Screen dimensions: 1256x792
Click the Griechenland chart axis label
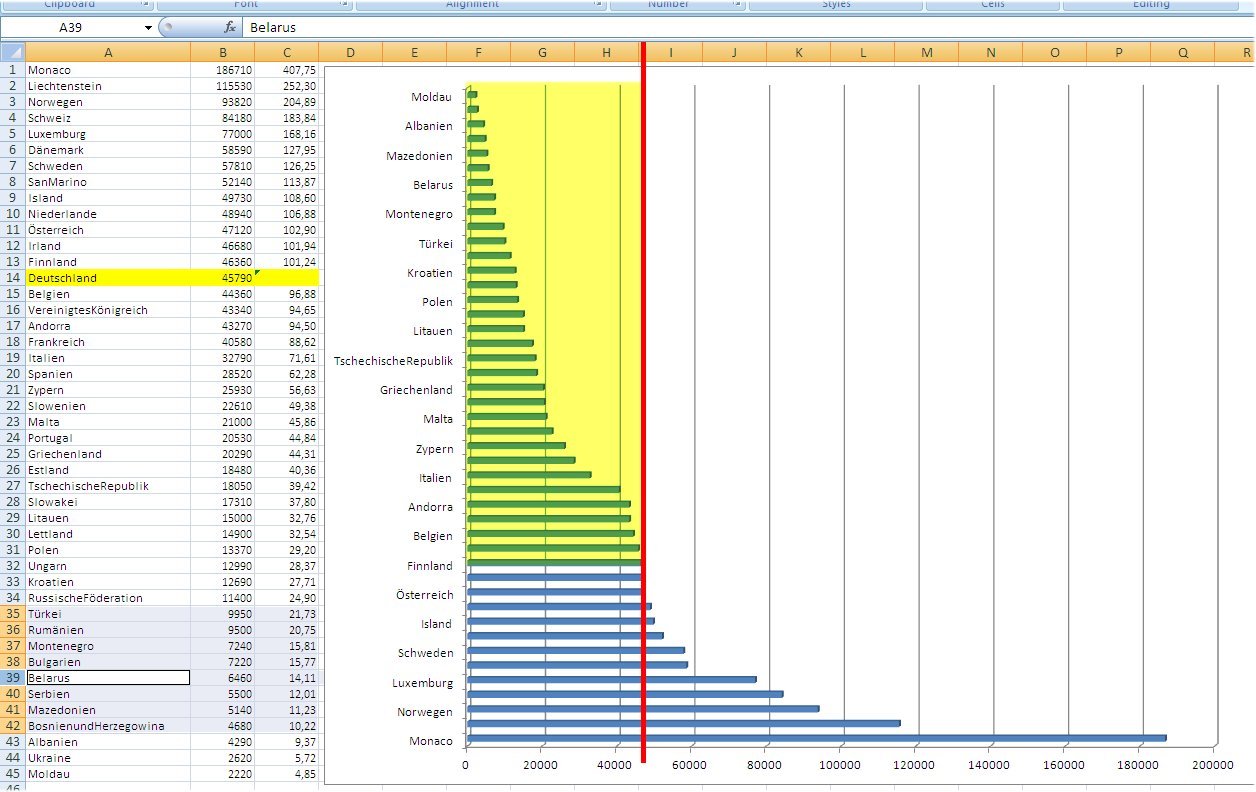coord(417,390)
